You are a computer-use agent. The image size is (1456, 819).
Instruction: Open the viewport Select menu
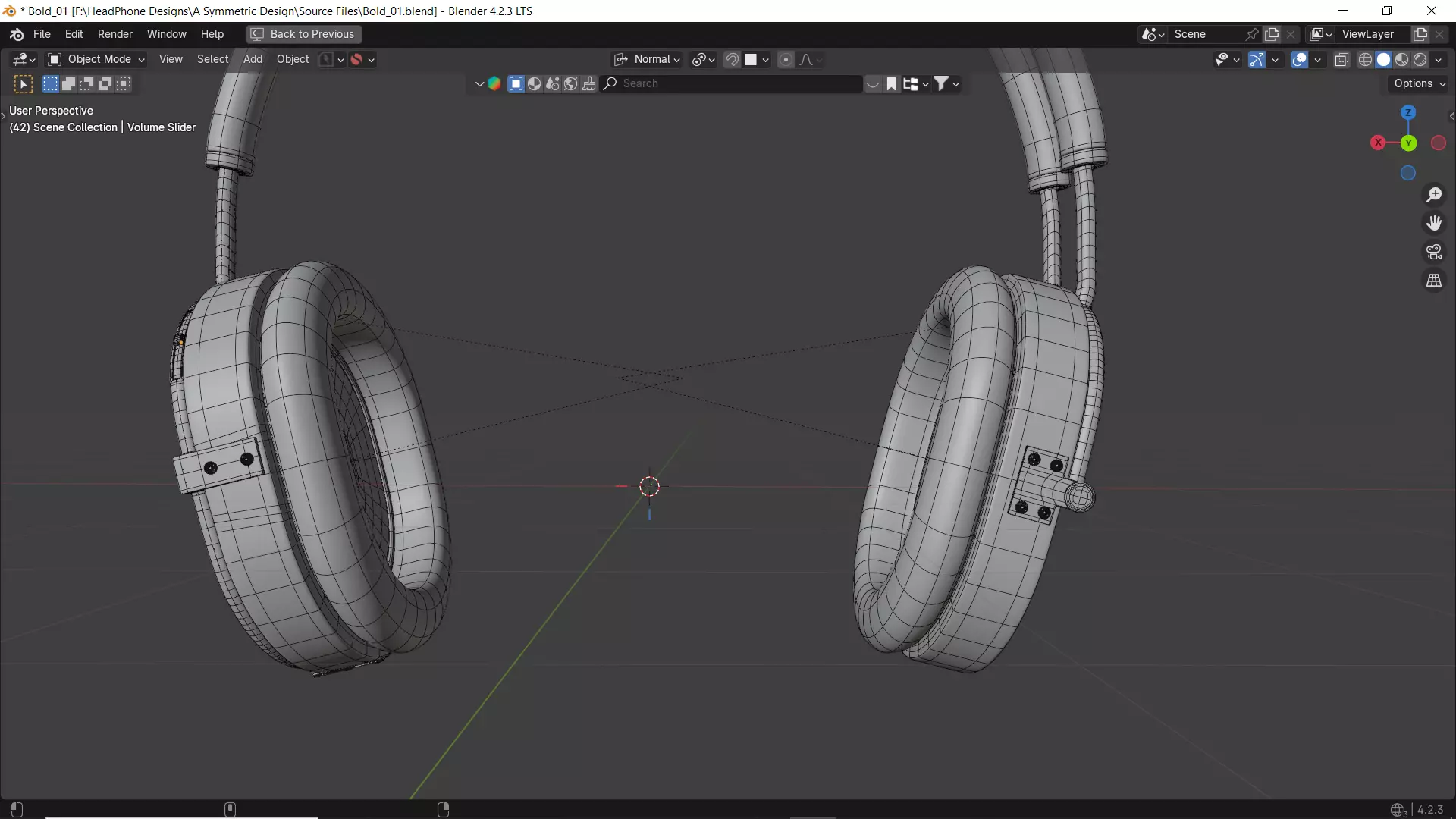pyautogui.click(x=212, y=59)
